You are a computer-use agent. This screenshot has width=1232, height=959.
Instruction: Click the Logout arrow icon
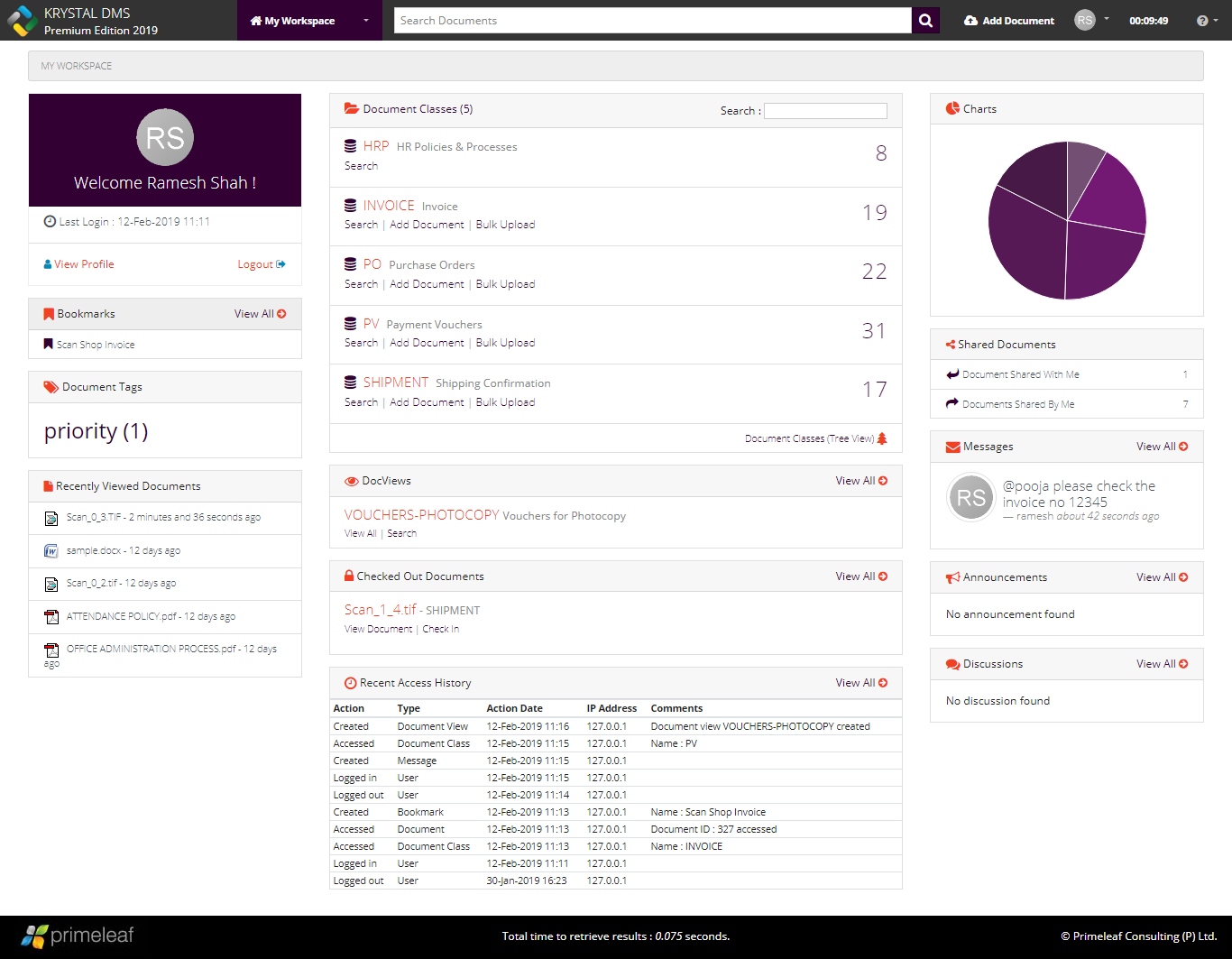tap(281, 264)
